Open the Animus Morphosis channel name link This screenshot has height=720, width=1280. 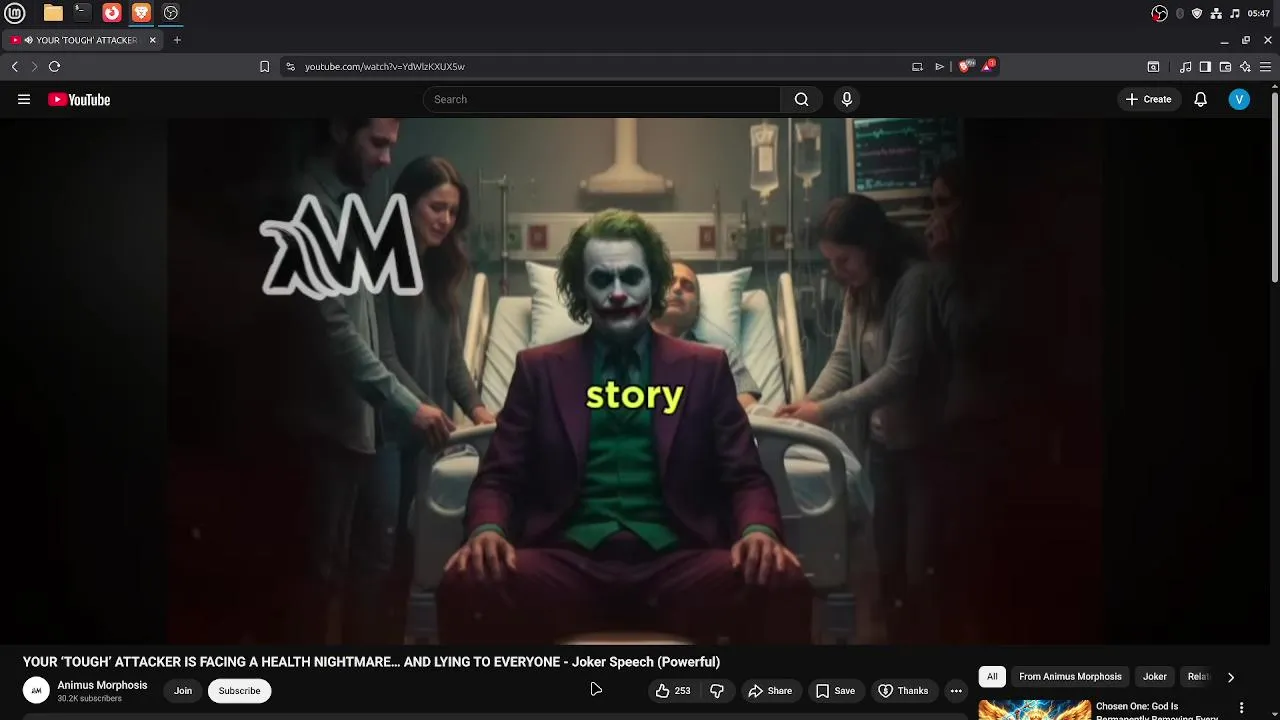pos(102,685)
